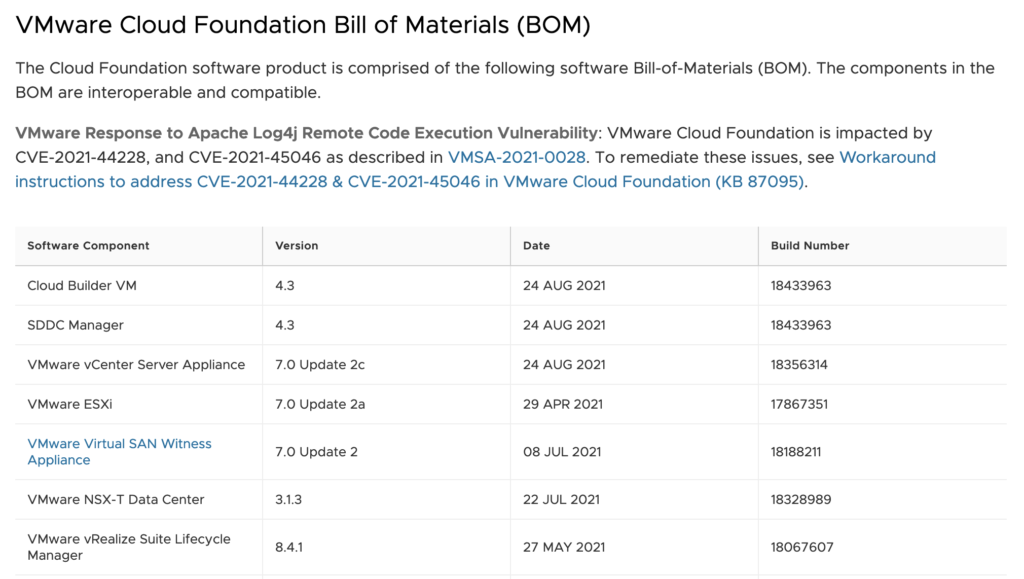Click the VMware NSX-T Data Center cell
Viewport: 1024px width, 579px height.
[116, 500]
